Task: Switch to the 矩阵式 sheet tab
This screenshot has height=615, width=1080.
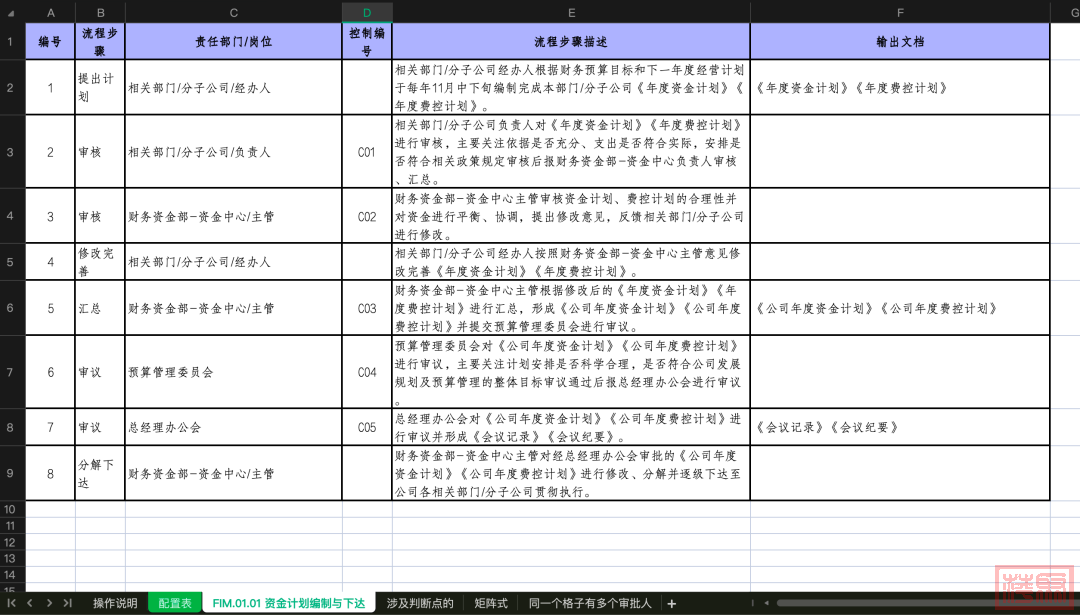Action: pyautogui.click(x=491, y=603)
